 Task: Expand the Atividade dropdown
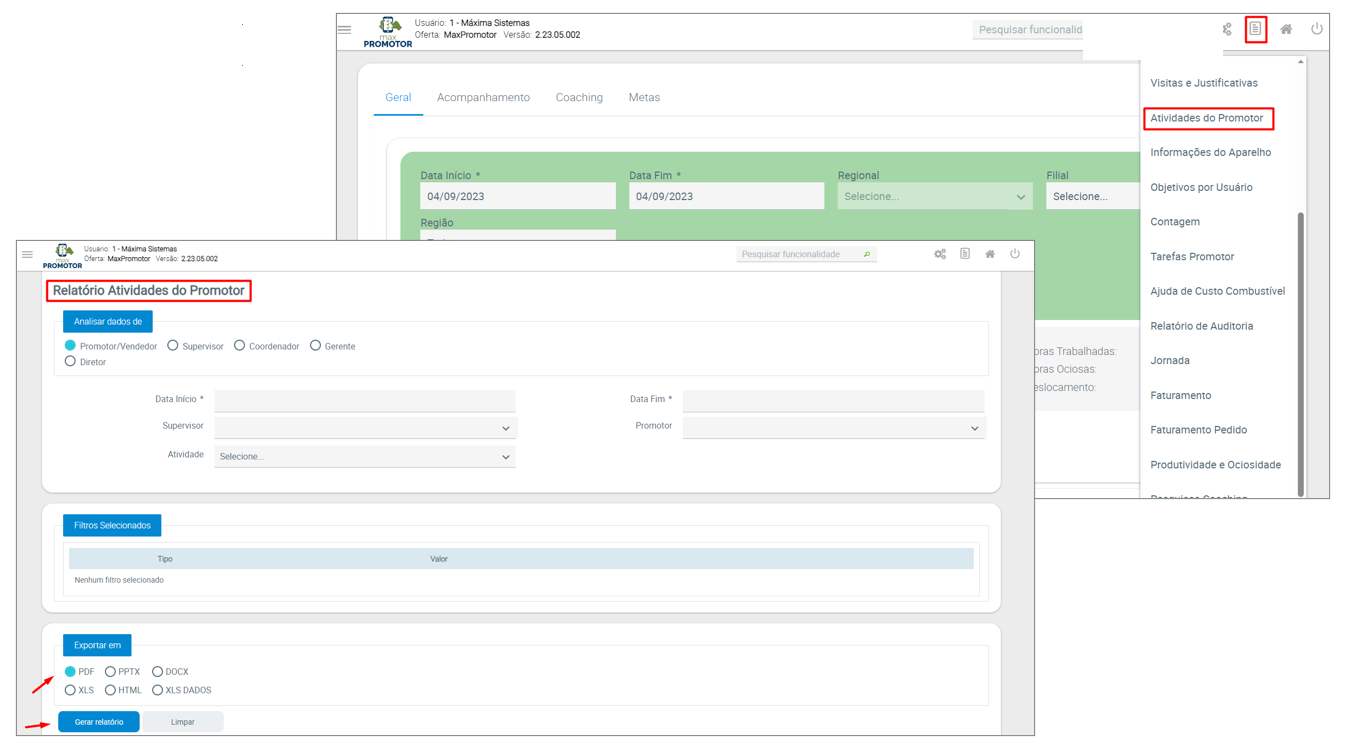click(x=365, y=457)
